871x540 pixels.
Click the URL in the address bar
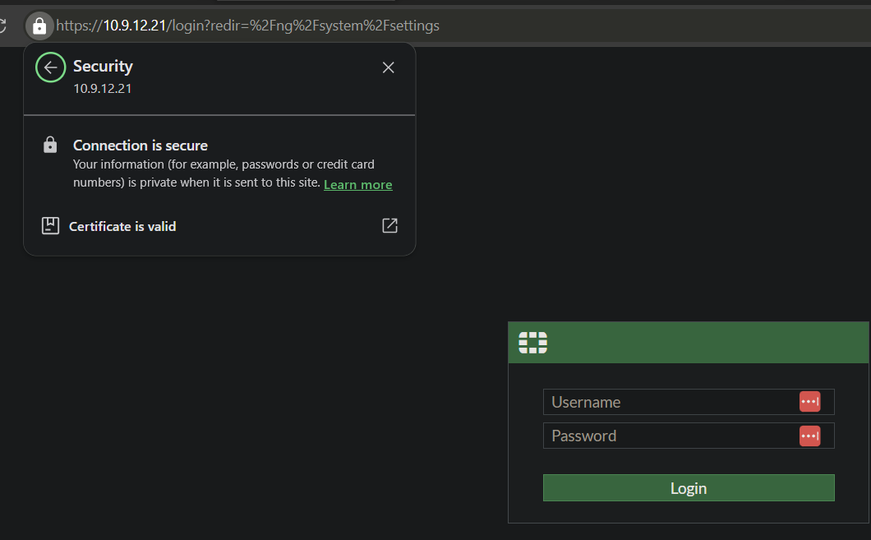coord(250,25)
